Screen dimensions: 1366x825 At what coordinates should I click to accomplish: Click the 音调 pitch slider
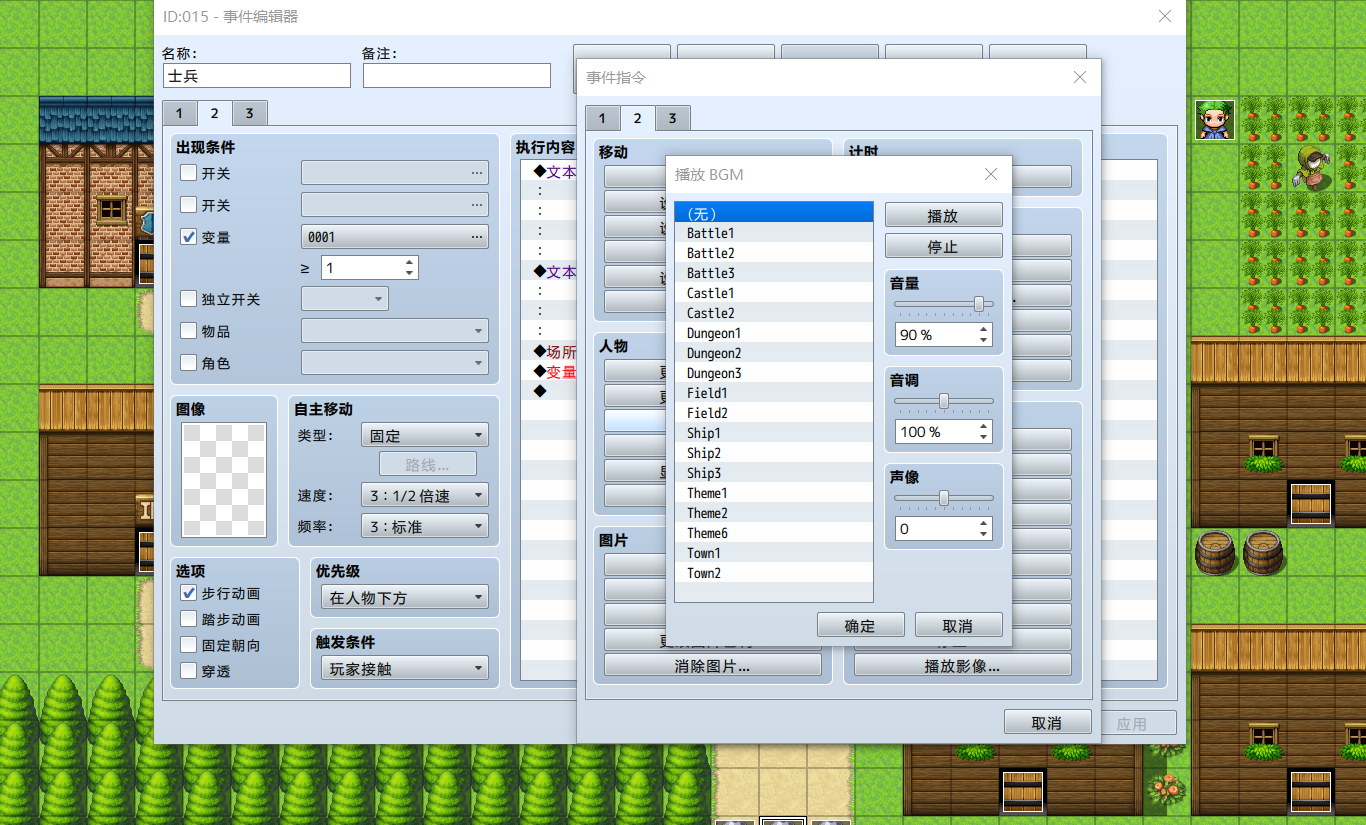[x=944, y=401]
